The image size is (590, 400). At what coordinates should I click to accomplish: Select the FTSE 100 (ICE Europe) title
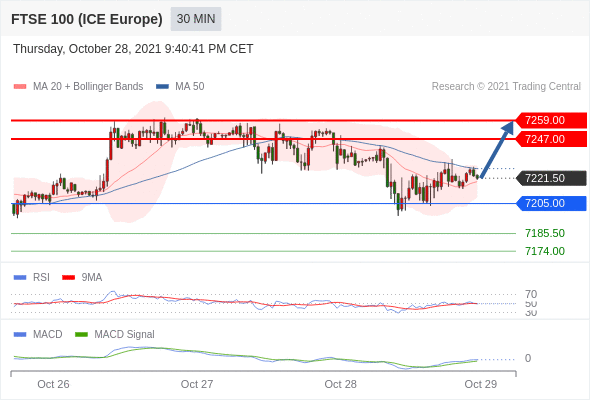87,19
